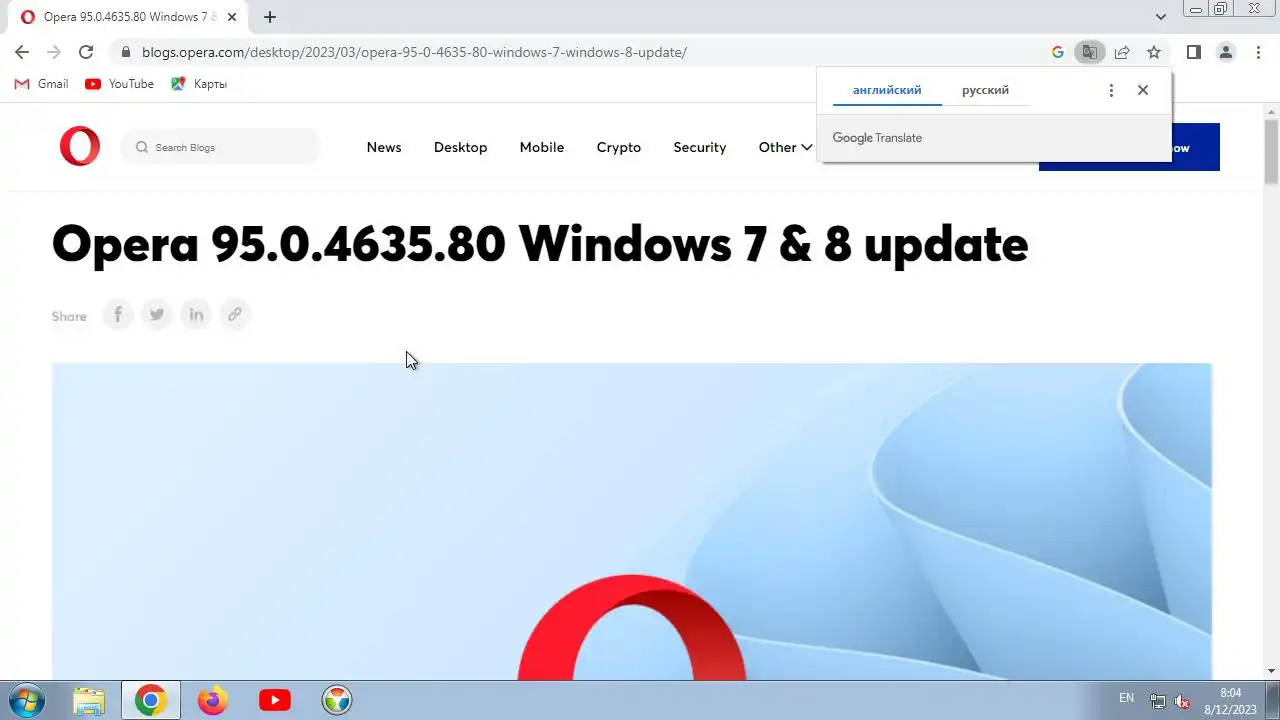This screenshot has height=720, width=1280.
Task: Open File Explorer from the taskbar
Action: [89, 701]
